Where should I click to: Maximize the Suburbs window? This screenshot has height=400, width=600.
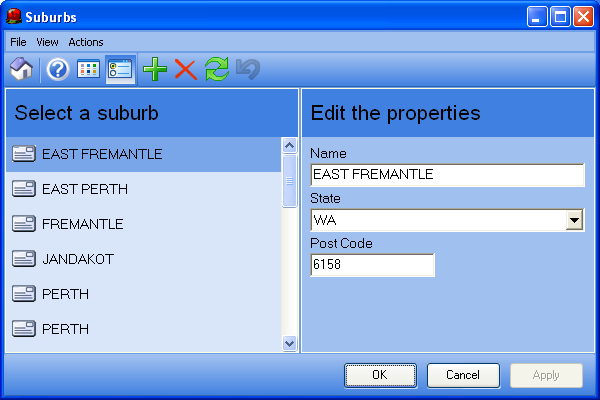560,17
